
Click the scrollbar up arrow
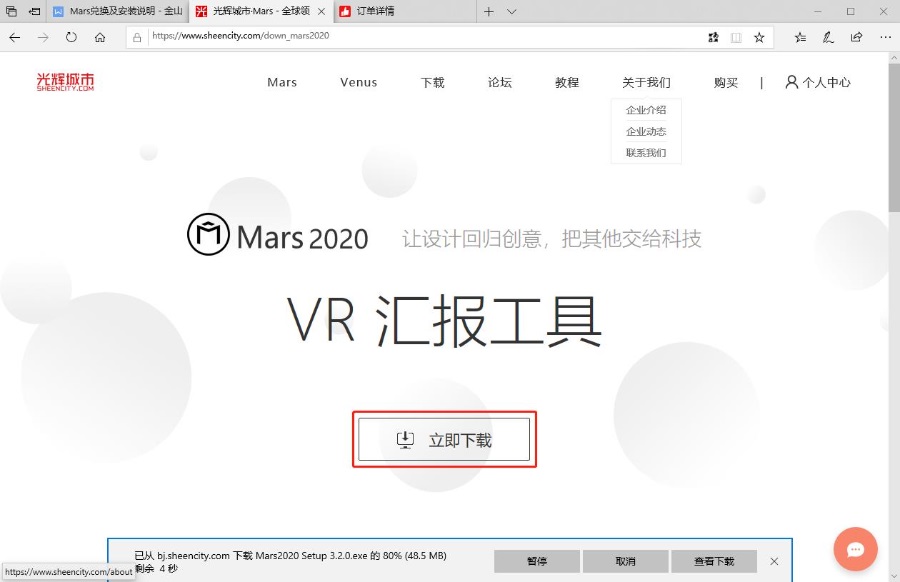pos(894,57)
